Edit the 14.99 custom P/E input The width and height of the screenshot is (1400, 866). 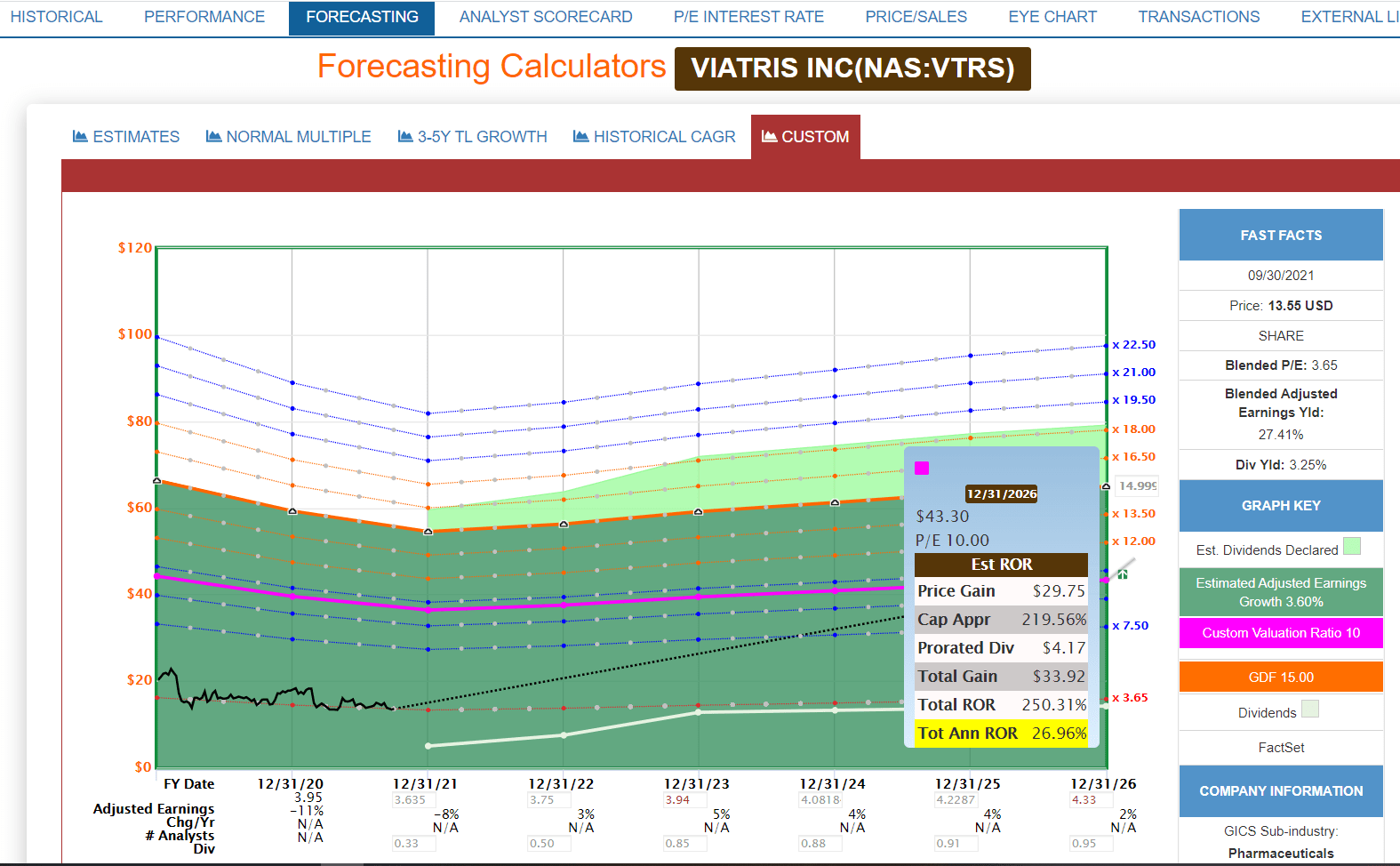(x=1137, y=485)
